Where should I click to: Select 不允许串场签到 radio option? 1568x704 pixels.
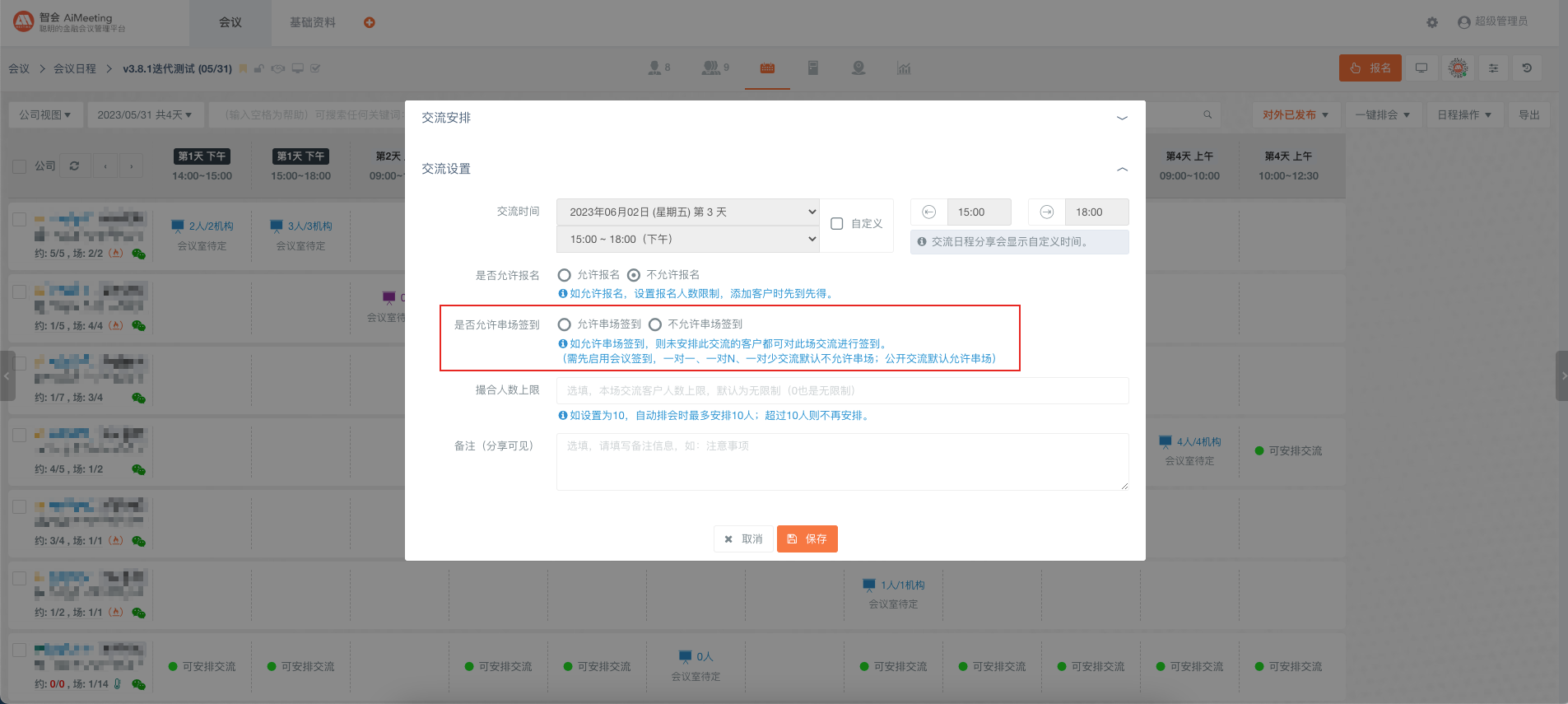click(x=655, y=324)
